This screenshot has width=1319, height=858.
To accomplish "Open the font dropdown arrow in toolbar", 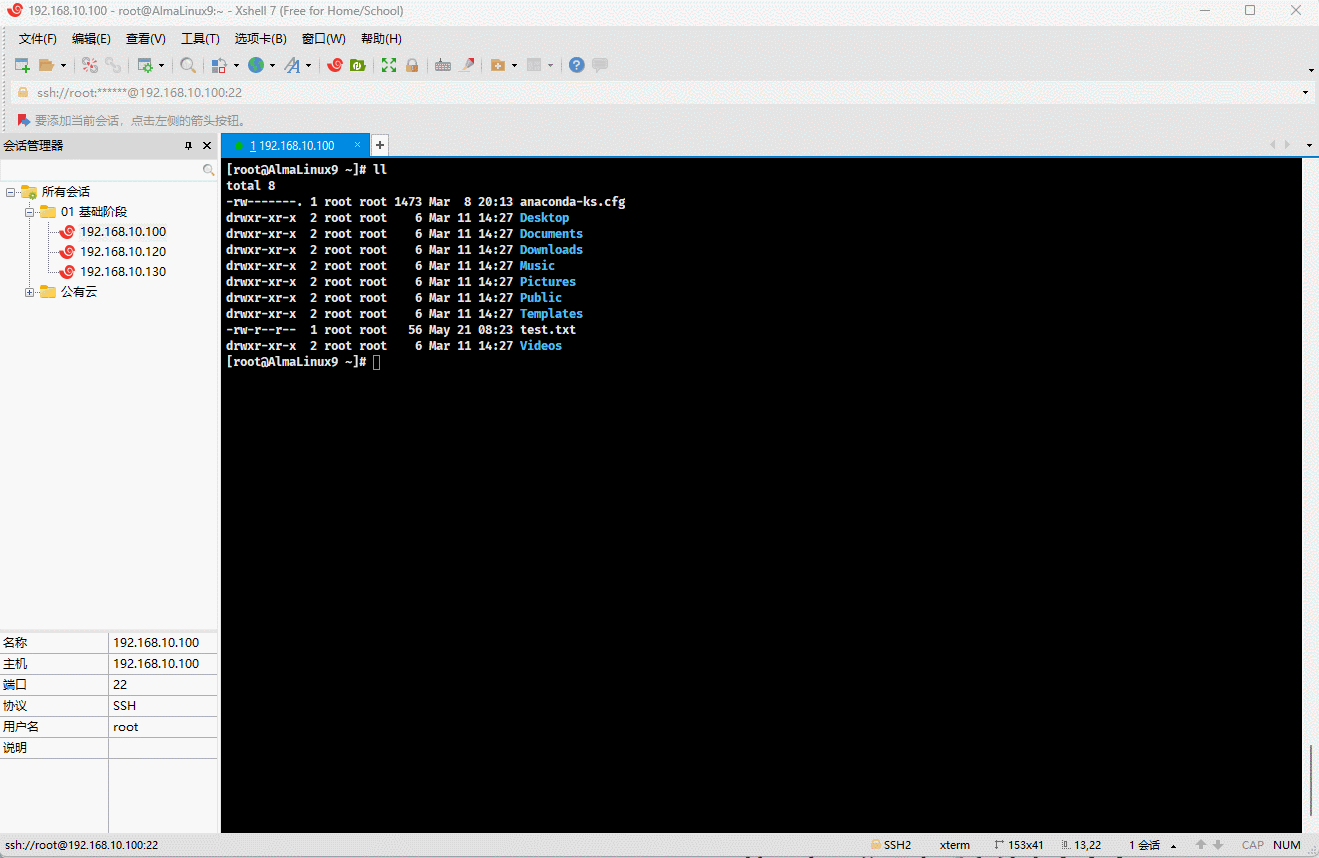I will point(308,66).
